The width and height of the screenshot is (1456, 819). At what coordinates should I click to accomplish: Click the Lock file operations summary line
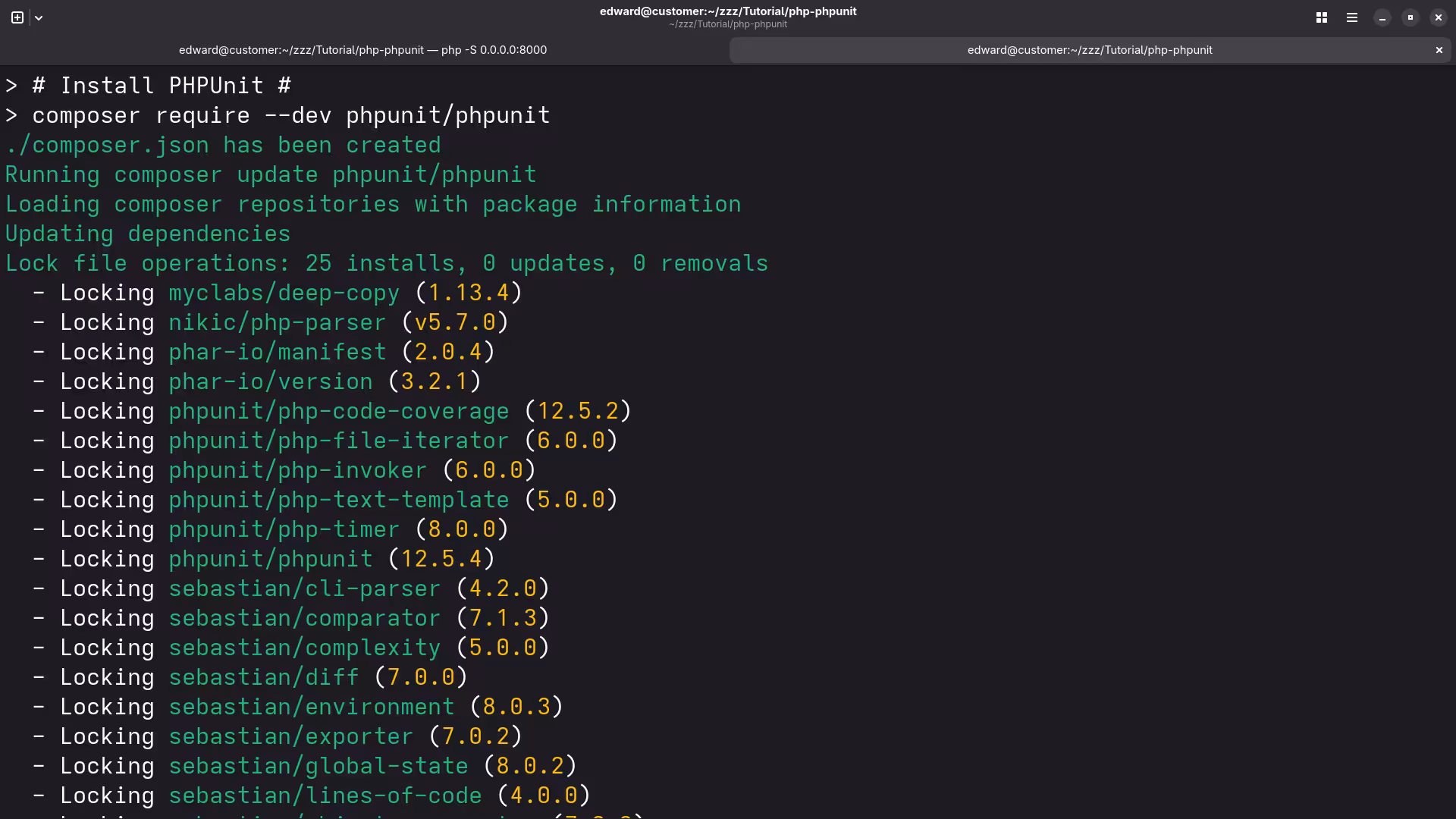(386, 262)
